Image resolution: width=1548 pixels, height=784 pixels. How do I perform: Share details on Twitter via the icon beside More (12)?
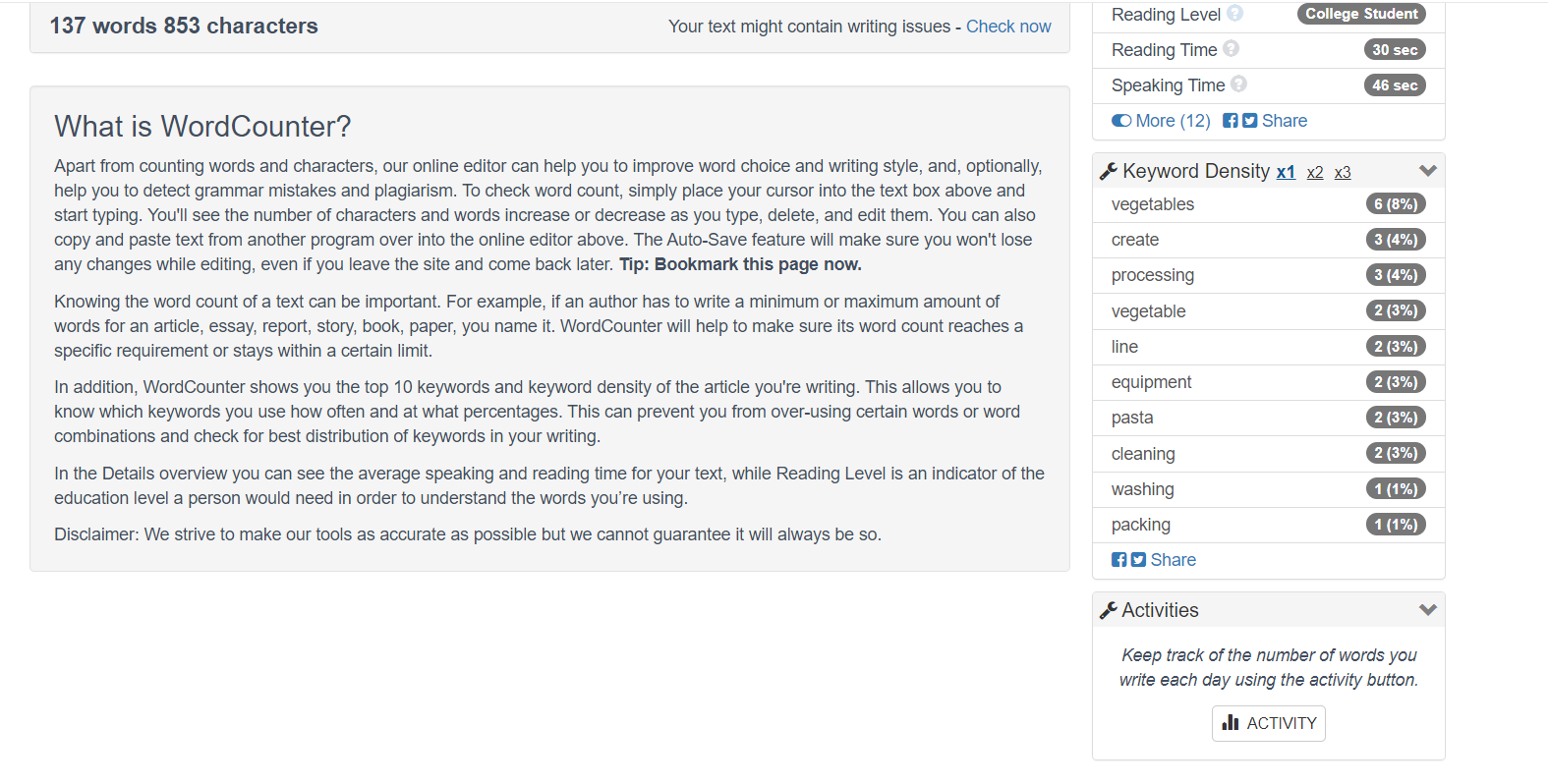pos(1249,121)
